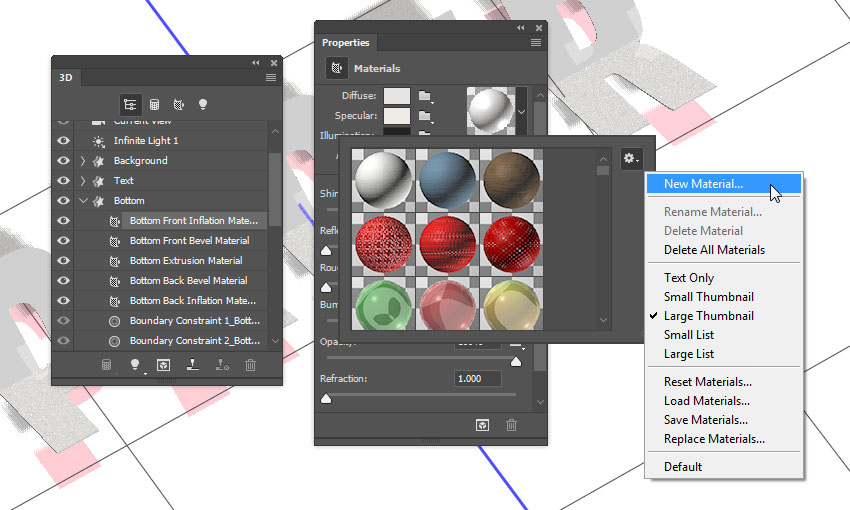Screen dimensions: 850x510
Task: Select the Materials filter icon in 3D panel
Action: coord(178,104)
